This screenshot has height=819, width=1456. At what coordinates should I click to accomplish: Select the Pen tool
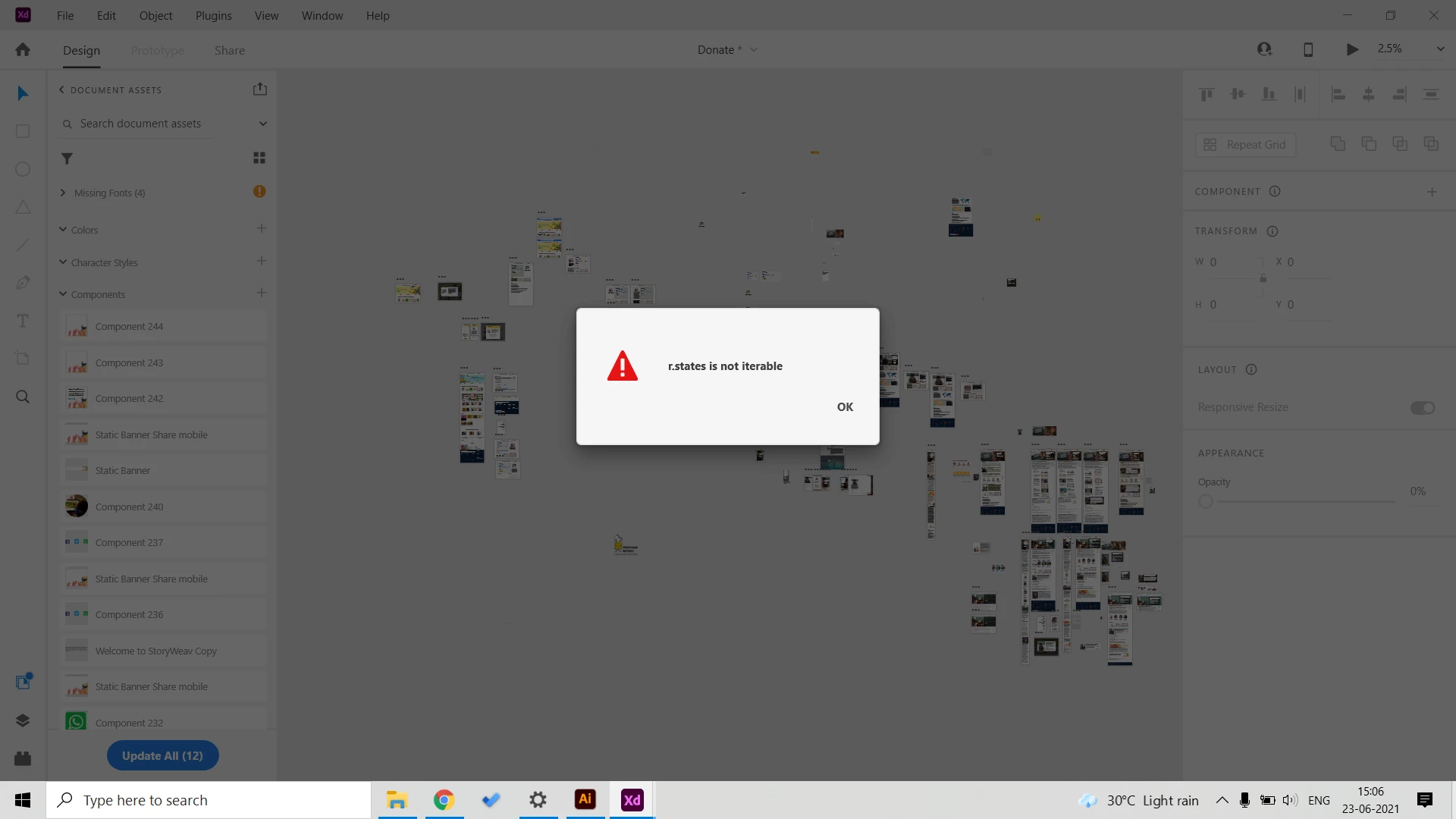23,282
